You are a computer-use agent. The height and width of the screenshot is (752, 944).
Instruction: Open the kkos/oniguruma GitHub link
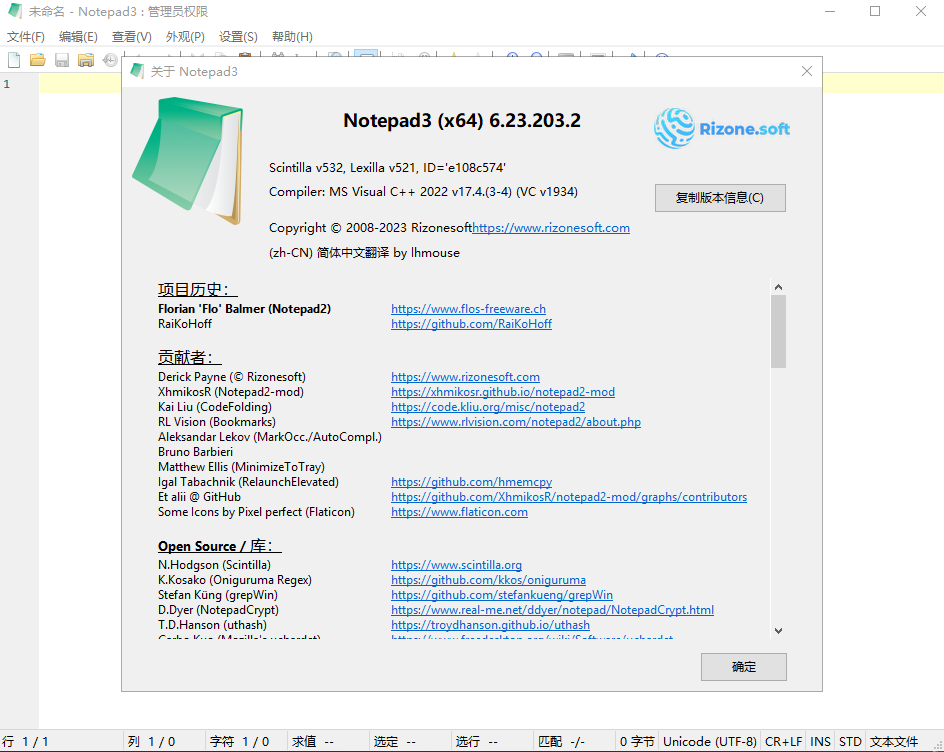click(x=488, y=580)
